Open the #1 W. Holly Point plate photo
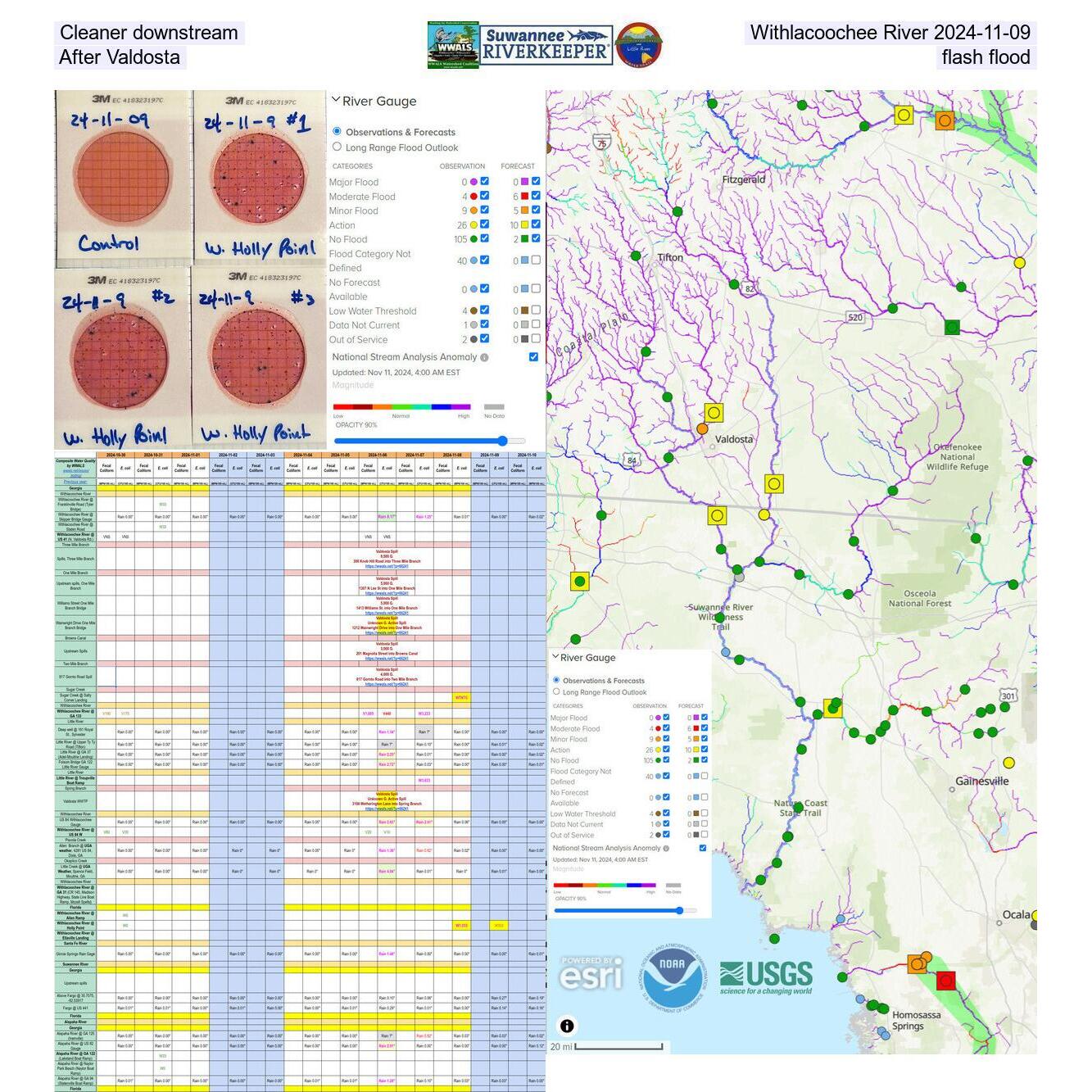This screenshot has width=1092, height=1092. [259, 177]
